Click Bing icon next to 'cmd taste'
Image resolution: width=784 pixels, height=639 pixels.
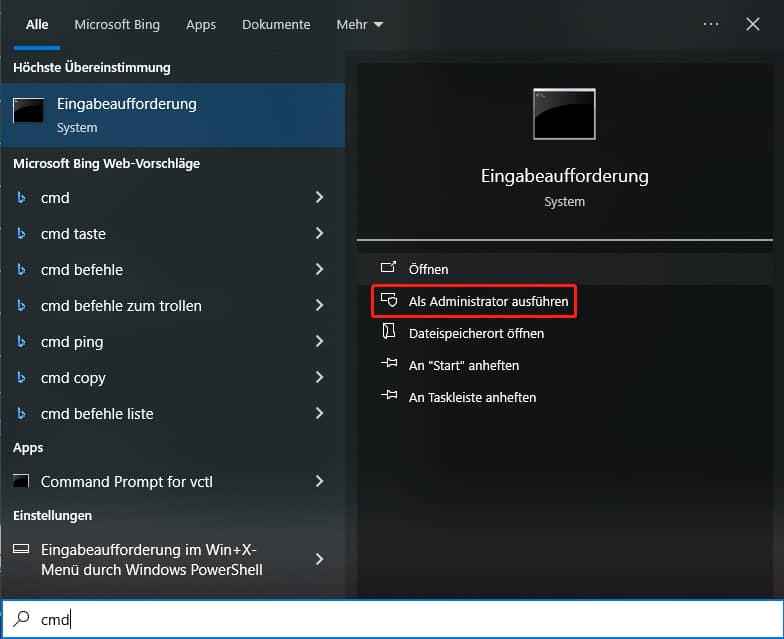[x=21, y=234]
